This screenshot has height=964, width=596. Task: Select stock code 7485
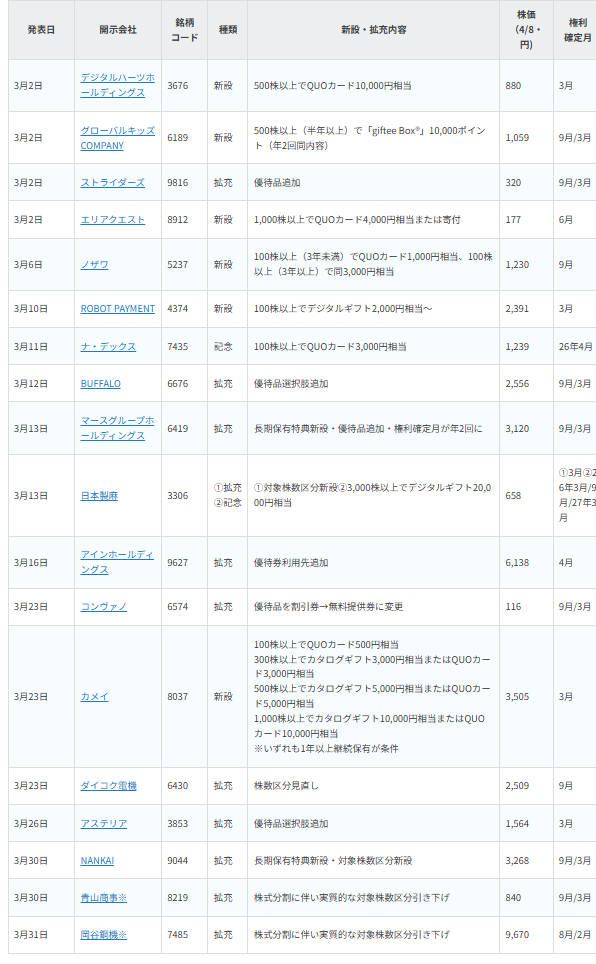(x=178, y=934)
